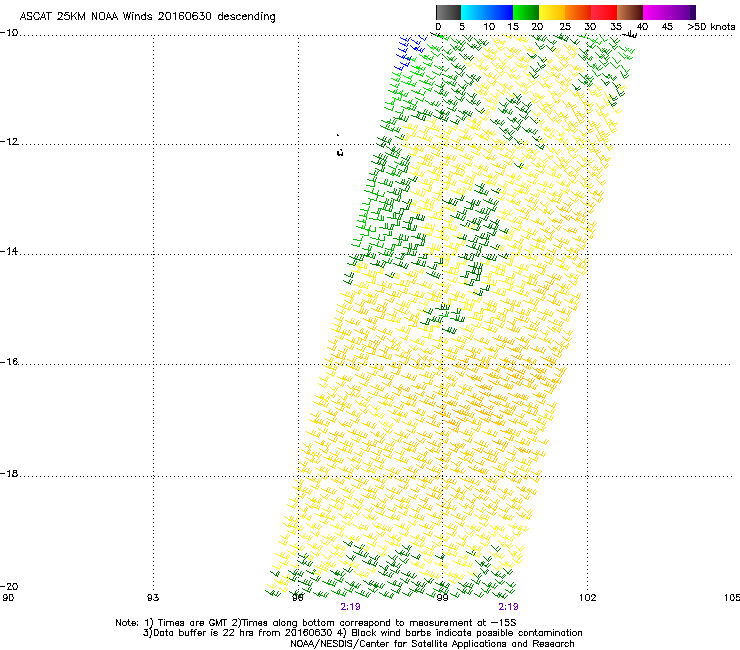The height and width of the screenshot is (650, 740).
Task: Click the '-12' latitude axis label
Action: point(9,142)
